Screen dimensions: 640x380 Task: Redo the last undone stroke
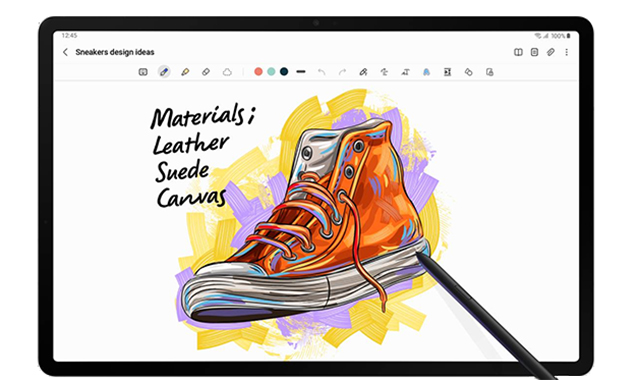(342, 72)
